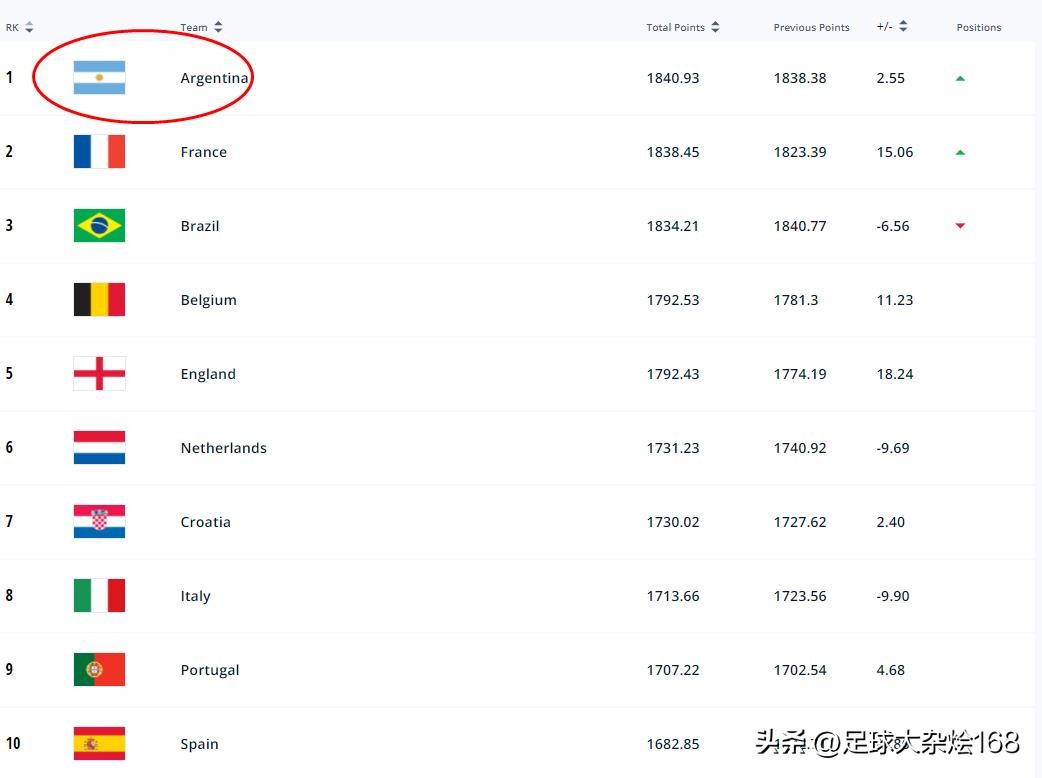Click the Netherlands flag icon
This screenshot has width=1042, height=778.
(99, 447)
